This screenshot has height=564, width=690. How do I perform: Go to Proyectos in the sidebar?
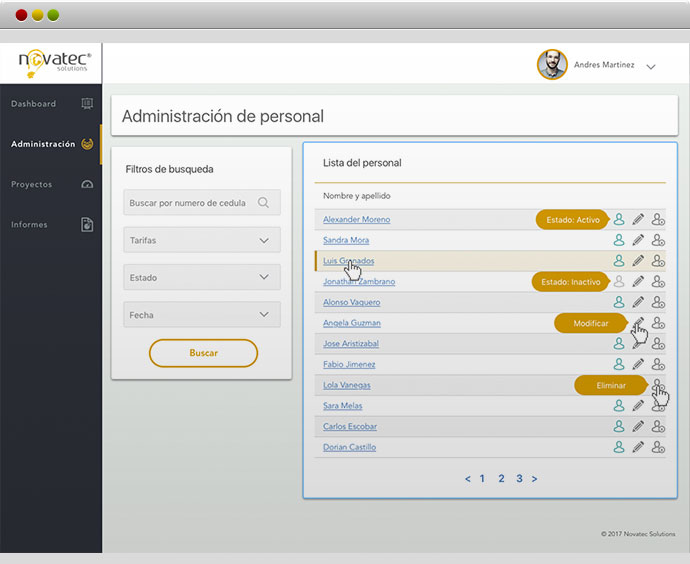[51, 184]
